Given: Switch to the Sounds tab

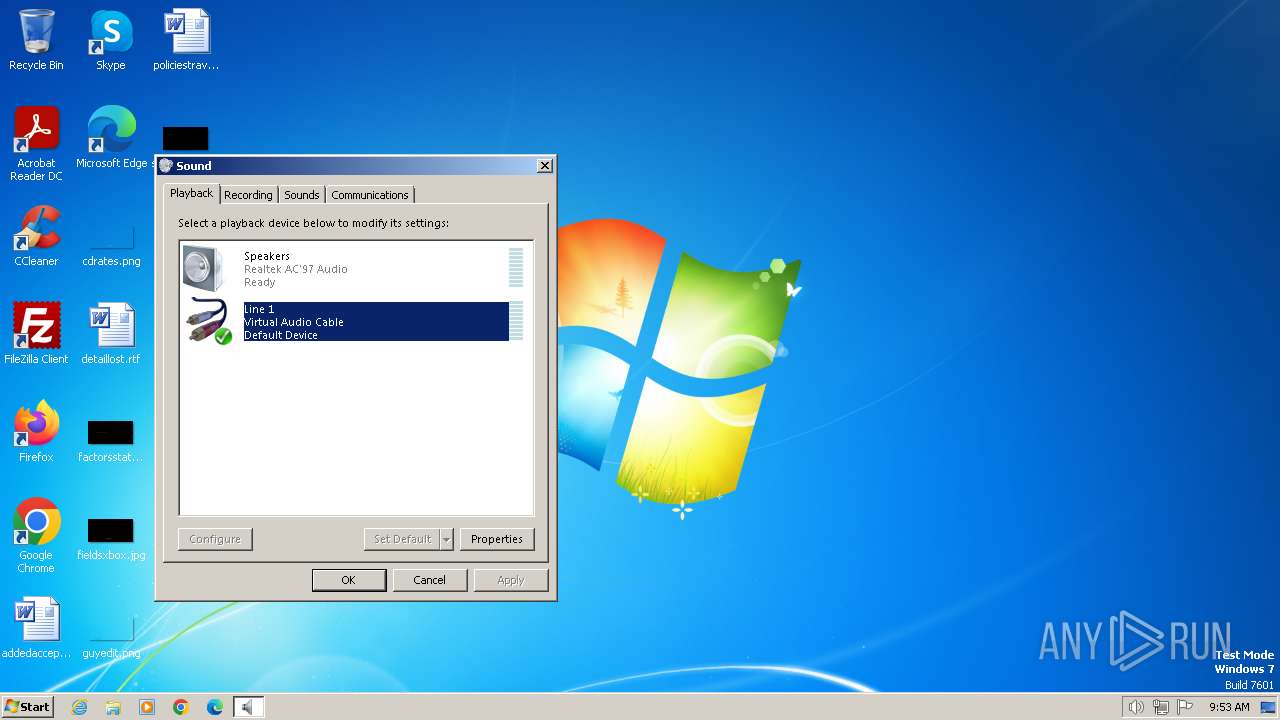Looking at the screenshot, I should coord(301,195).
